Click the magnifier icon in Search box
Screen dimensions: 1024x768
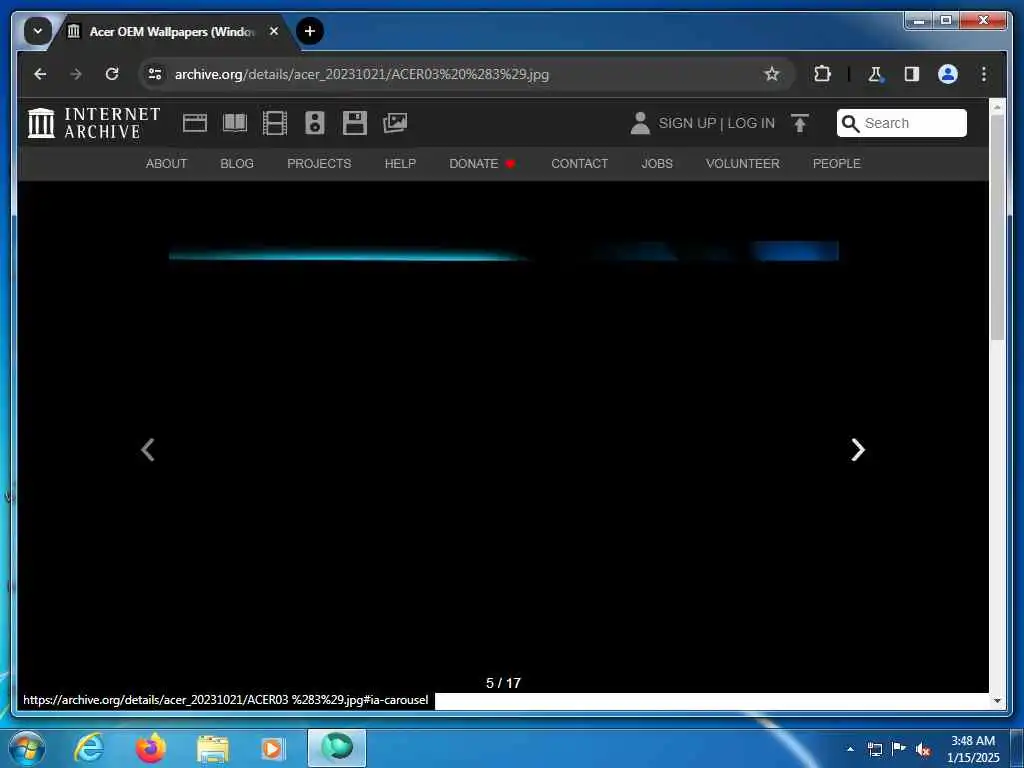point(850,123)
